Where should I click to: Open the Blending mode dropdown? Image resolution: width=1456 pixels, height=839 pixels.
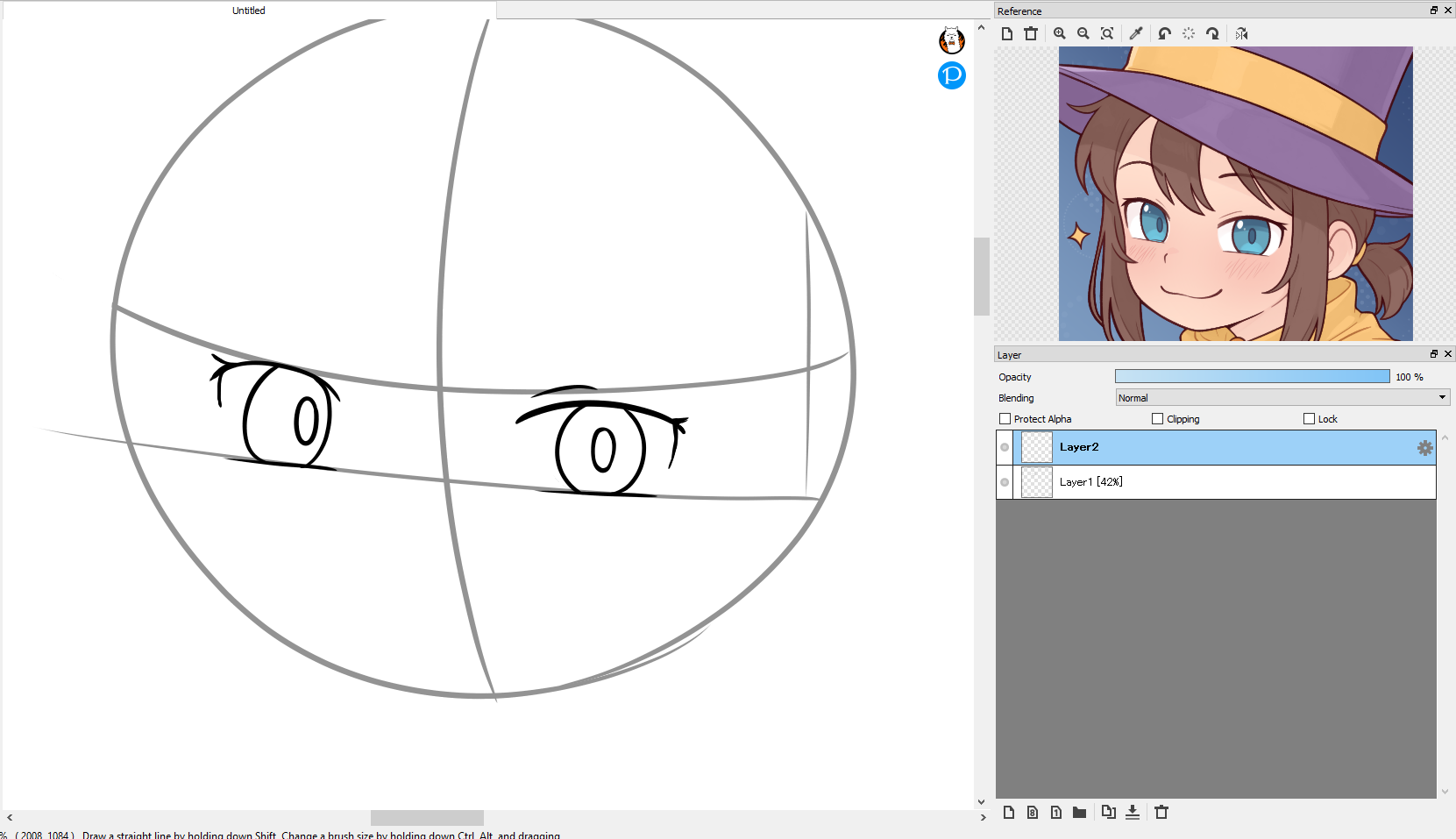(x=1282, y=398)
